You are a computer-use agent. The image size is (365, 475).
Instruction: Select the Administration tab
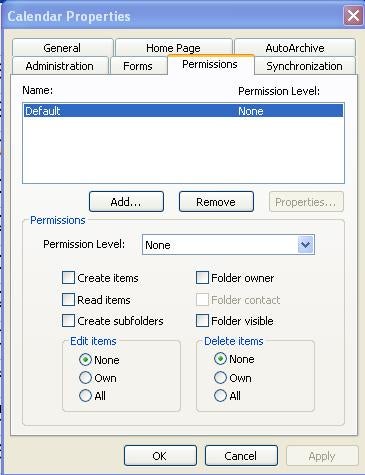(60, 66)
